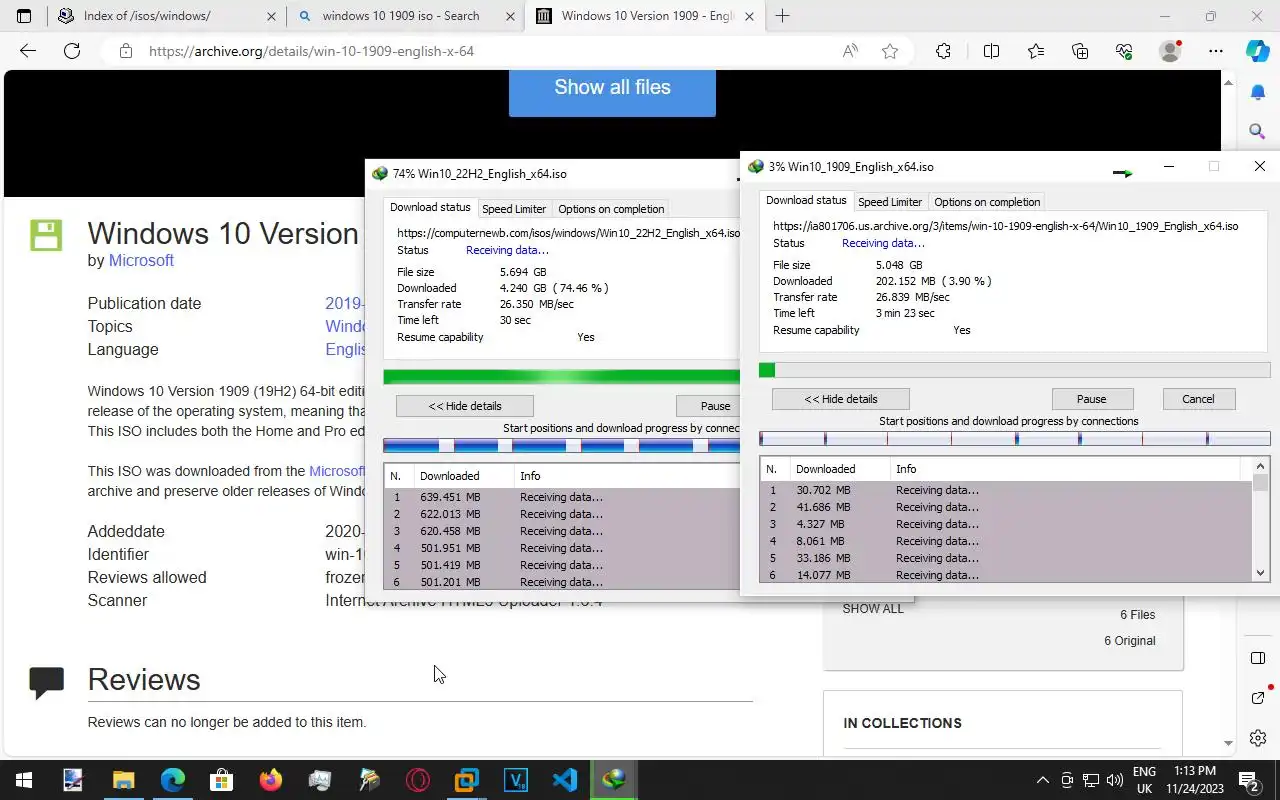Select connection row with 14.077 MB downloaded
Screen dimensions: 1280x800
1006,575
